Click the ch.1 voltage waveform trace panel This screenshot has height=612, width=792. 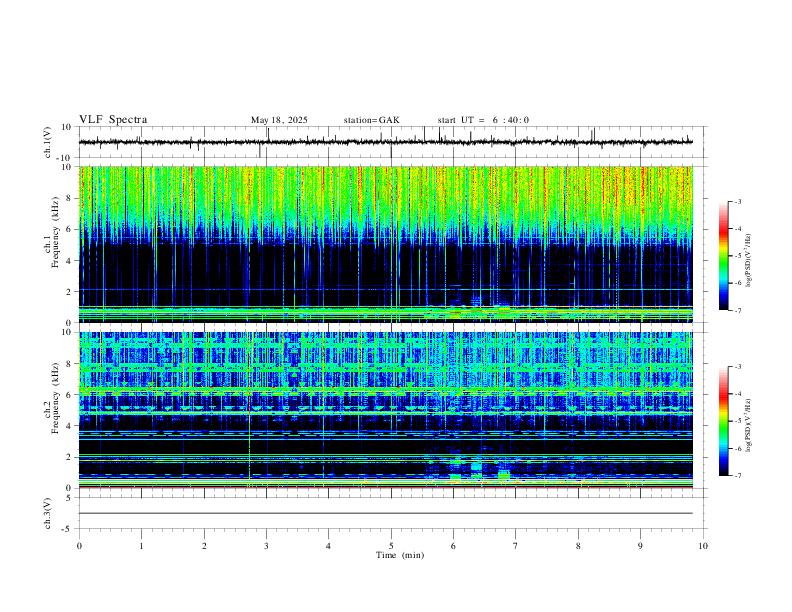tap(391, 142)
